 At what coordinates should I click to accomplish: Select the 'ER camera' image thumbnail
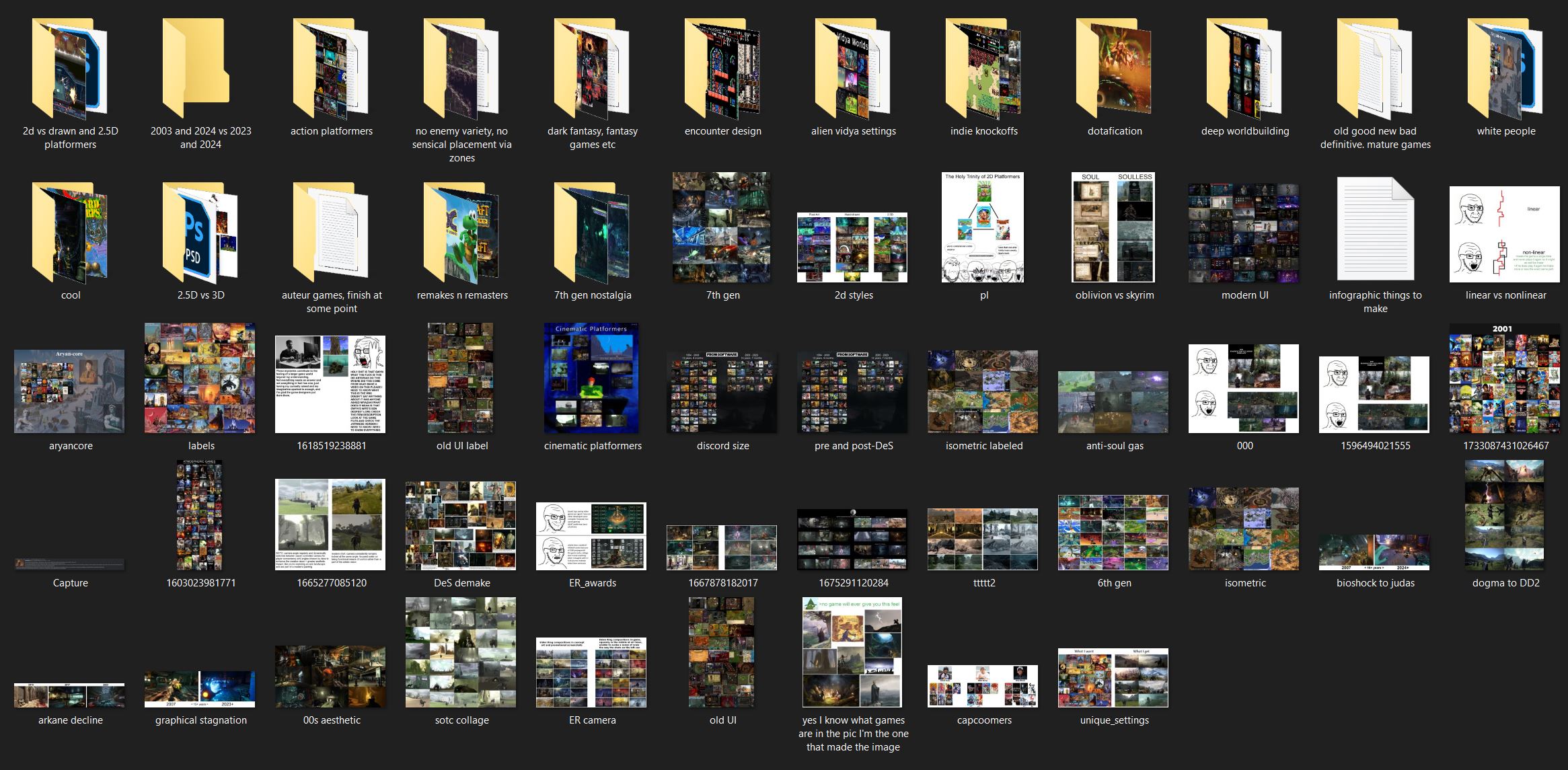tap(591, 672)
